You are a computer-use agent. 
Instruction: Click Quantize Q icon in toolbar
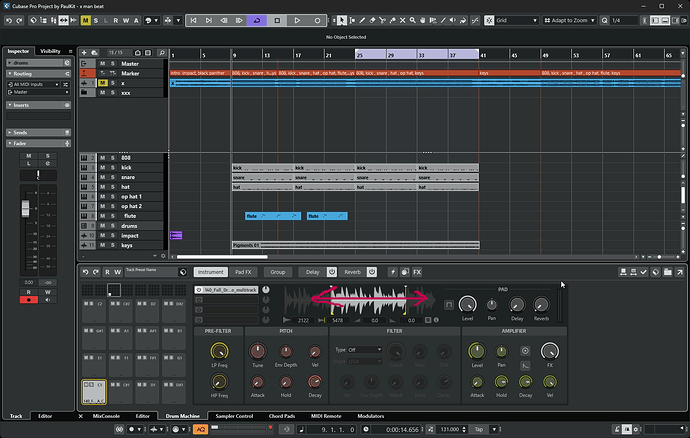click(x=605, y=20)
